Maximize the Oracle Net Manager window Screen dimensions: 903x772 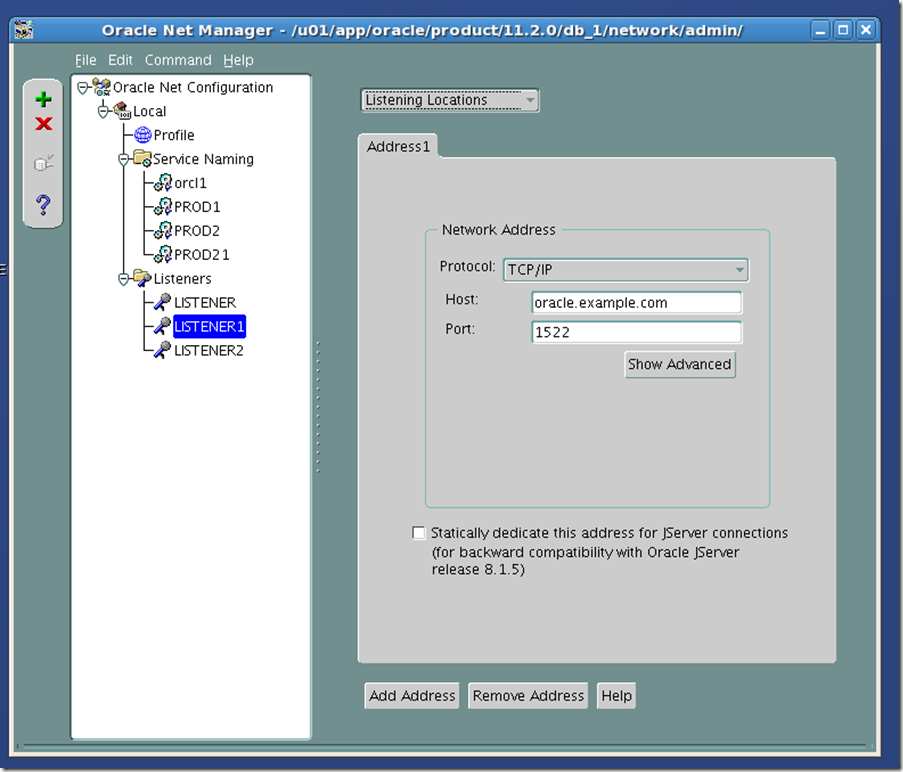pos(843,29)
